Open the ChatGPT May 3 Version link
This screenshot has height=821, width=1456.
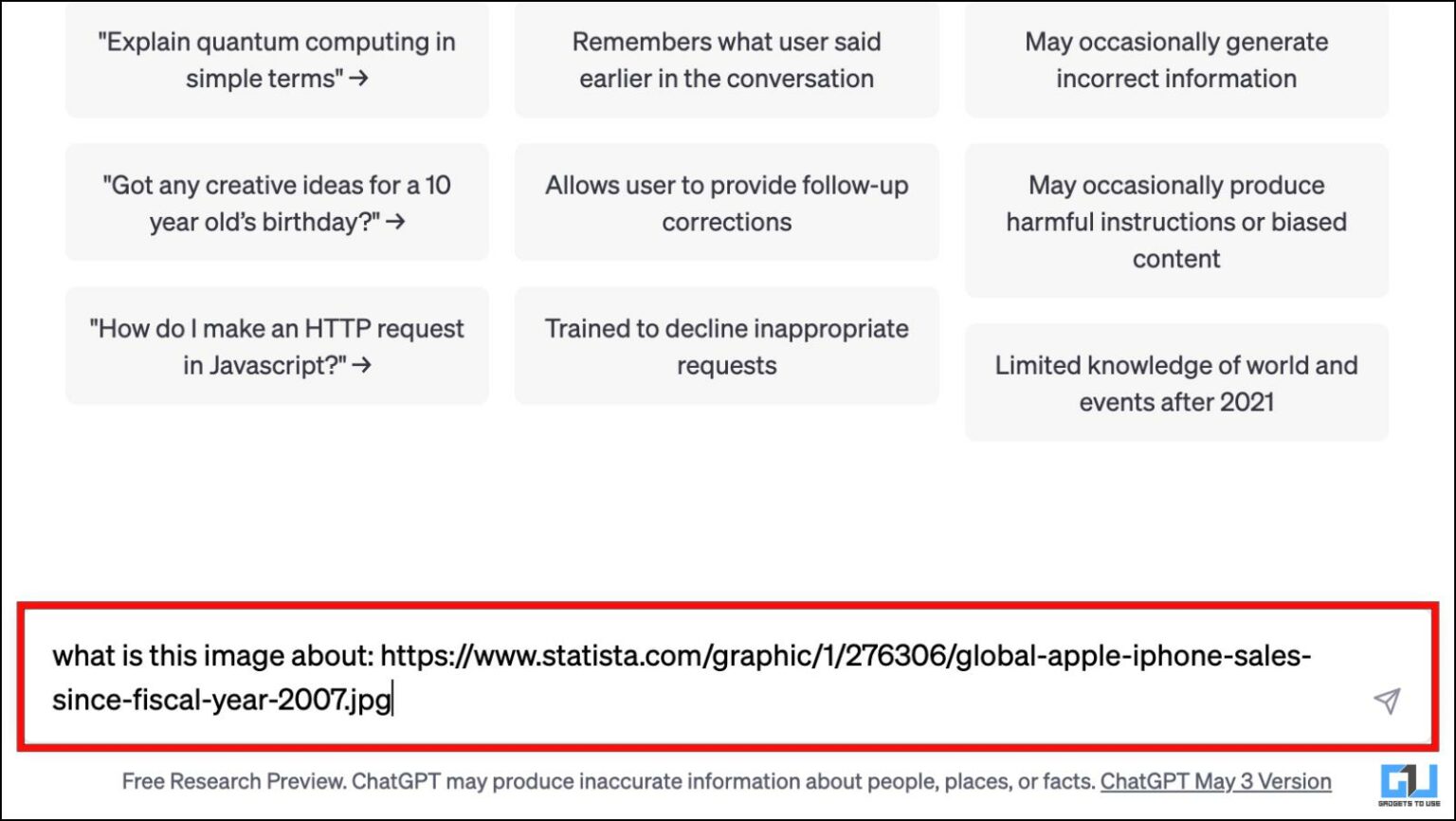tap(1216, 781)
